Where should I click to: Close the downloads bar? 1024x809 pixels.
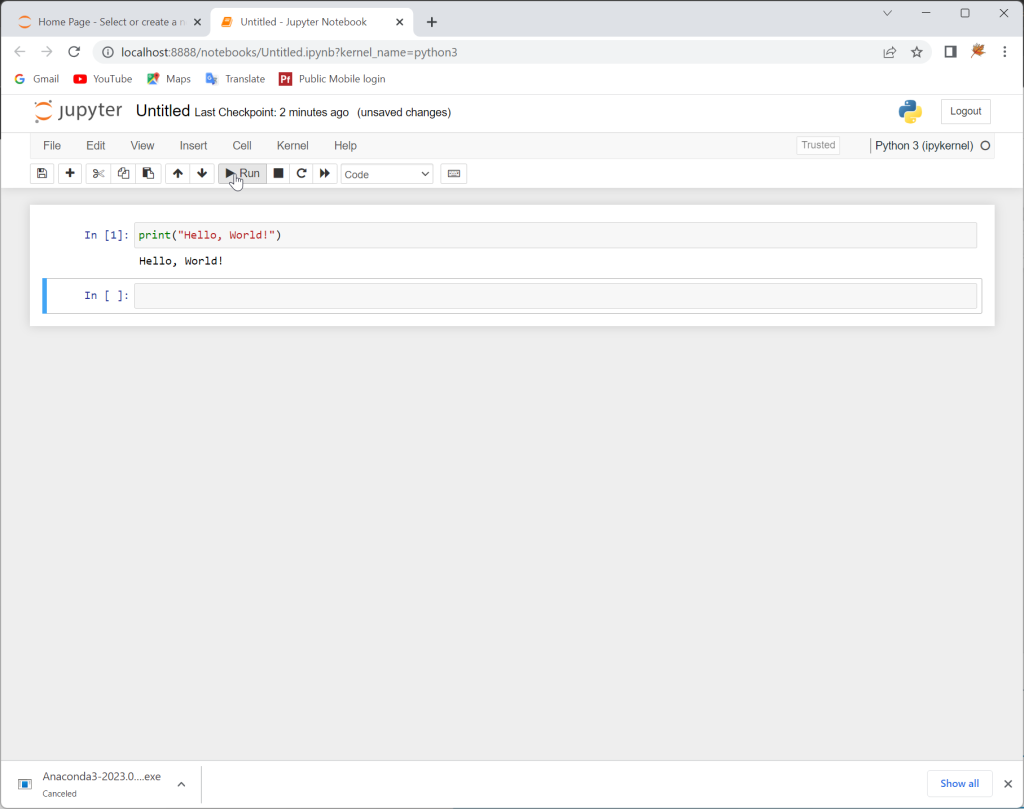point(1008,784)
